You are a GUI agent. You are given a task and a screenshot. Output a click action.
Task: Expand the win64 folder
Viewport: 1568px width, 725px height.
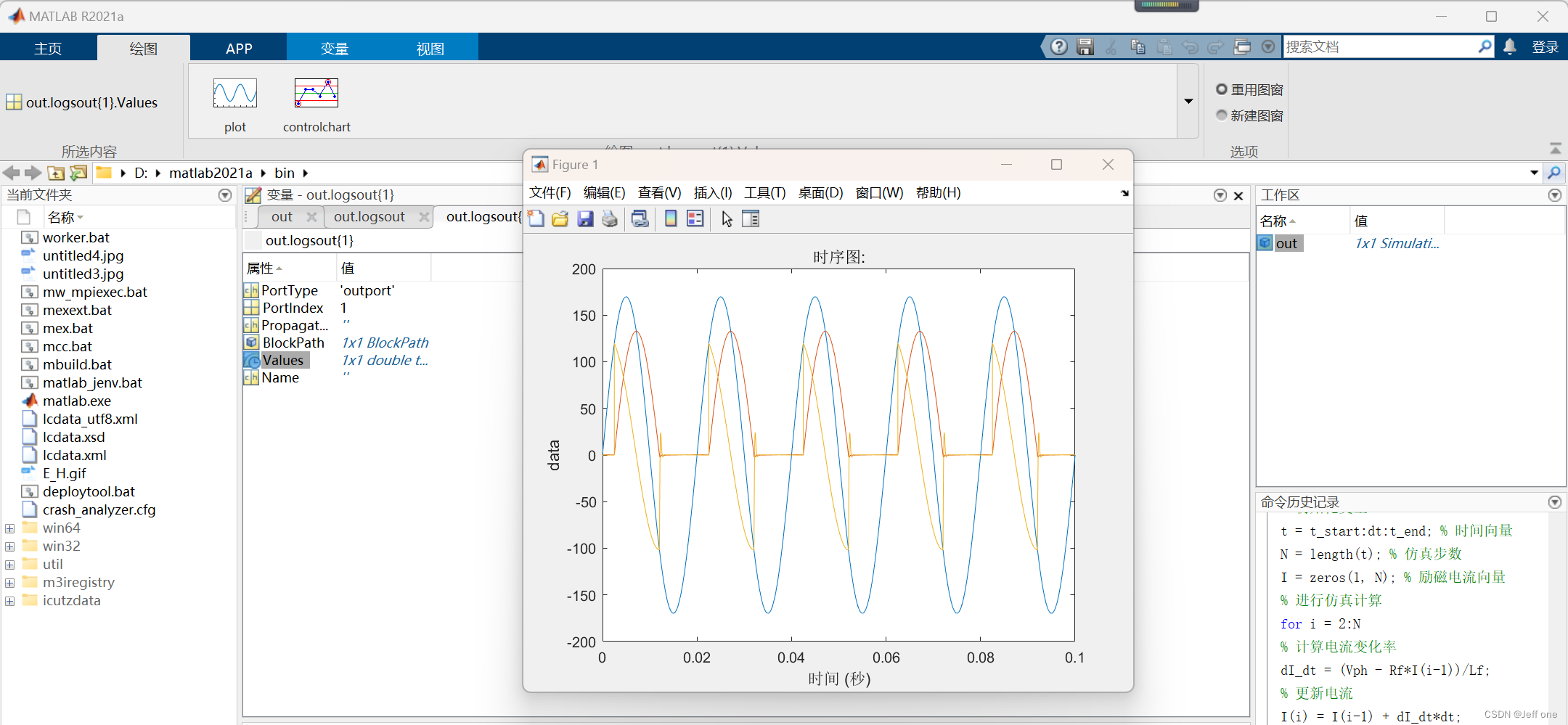(10, 528)
